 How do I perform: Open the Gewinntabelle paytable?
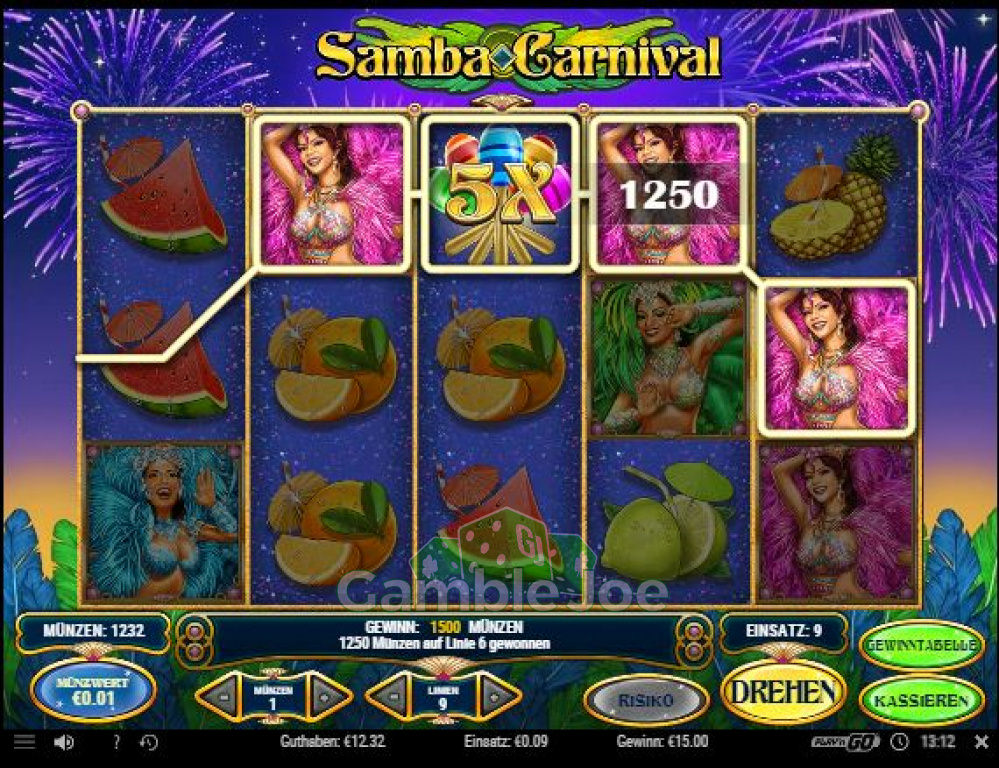click(x=921, y=645)
